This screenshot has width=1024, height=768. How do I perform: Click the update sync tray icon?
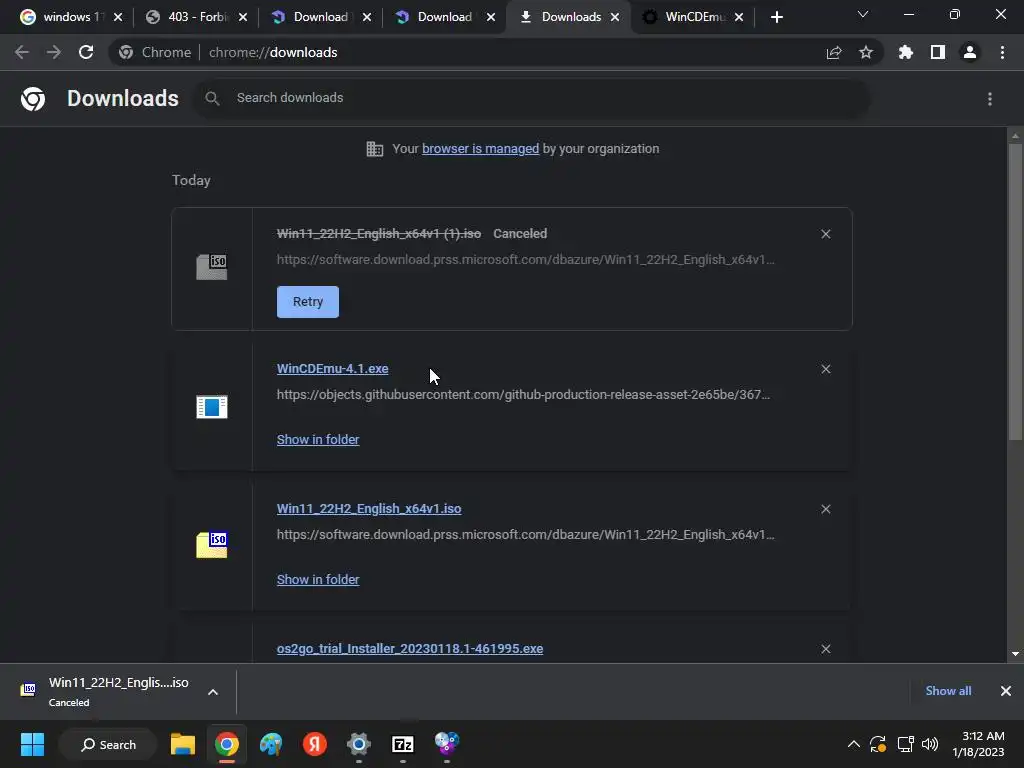point(878,744)
